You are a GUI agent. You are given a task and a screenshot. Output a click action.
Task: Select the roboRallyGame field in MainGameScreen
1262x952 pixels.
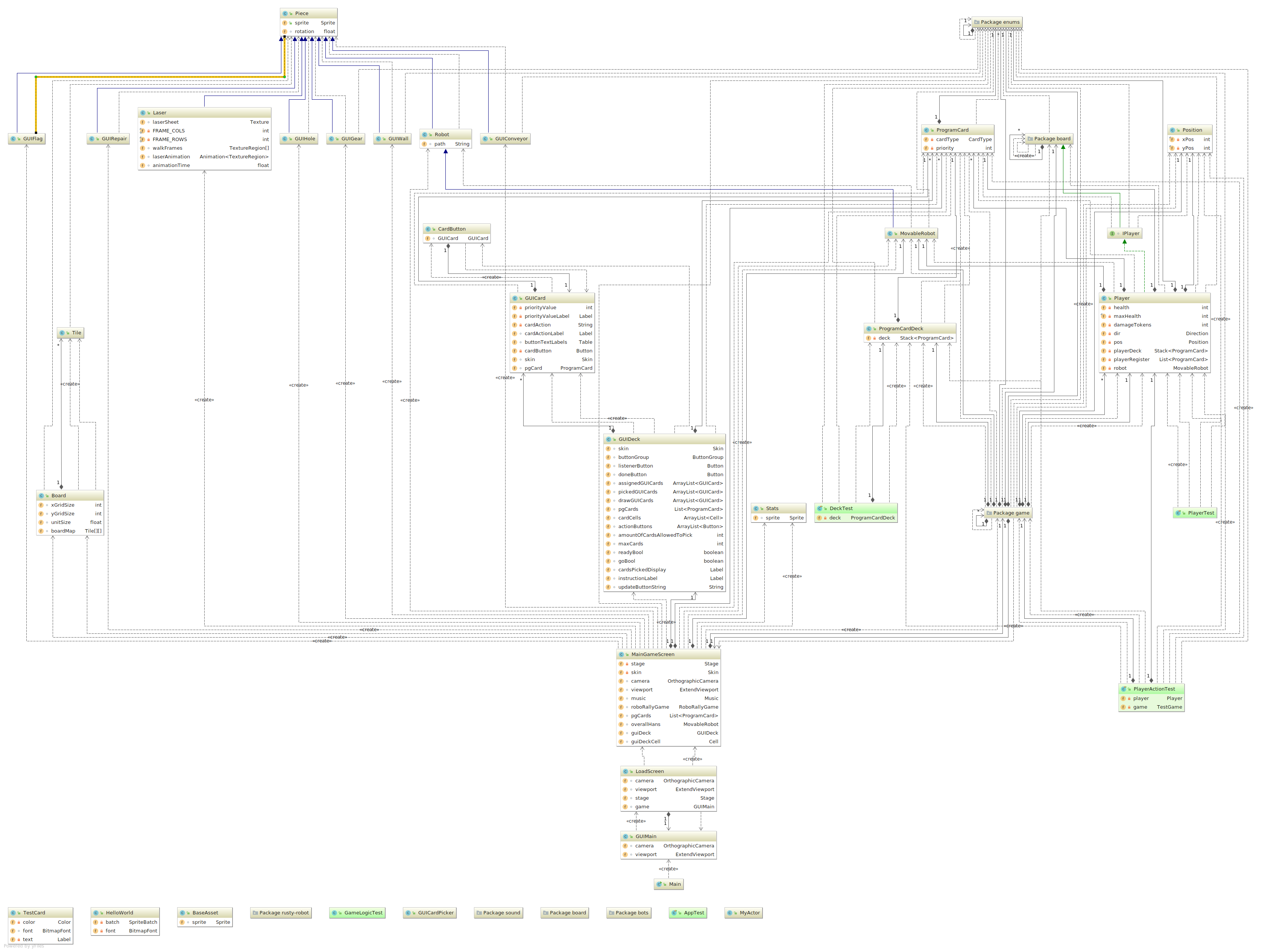point(669,707)
